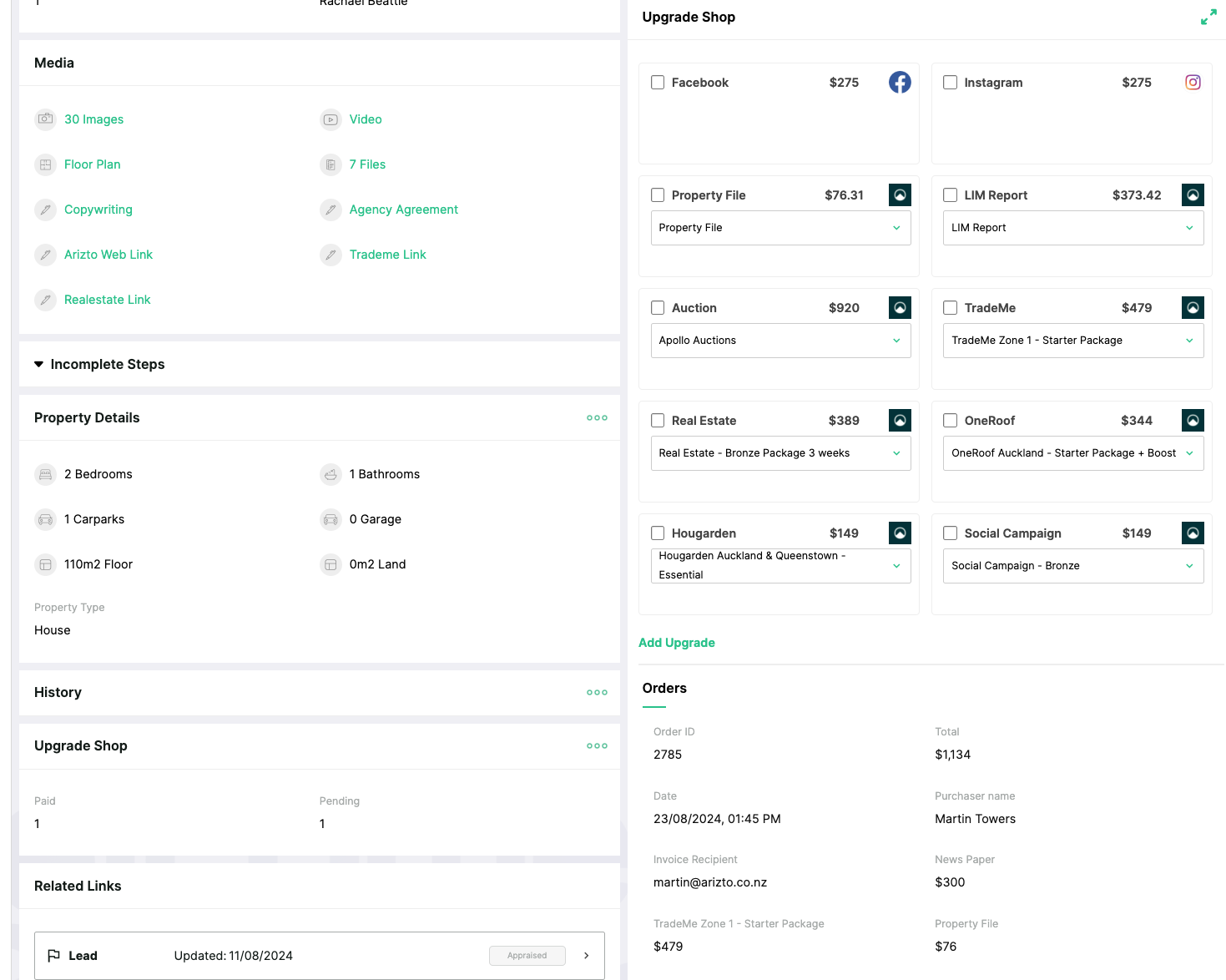Open TradeMe Zone 1 Starter Package dropdown
The image size is (1226, 980).
[x=1073, y=341]
